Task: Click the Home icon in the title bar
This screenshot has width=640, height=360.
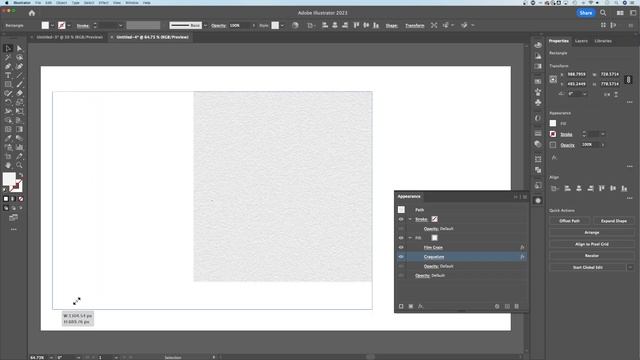Action: click(x=32, y=13)
